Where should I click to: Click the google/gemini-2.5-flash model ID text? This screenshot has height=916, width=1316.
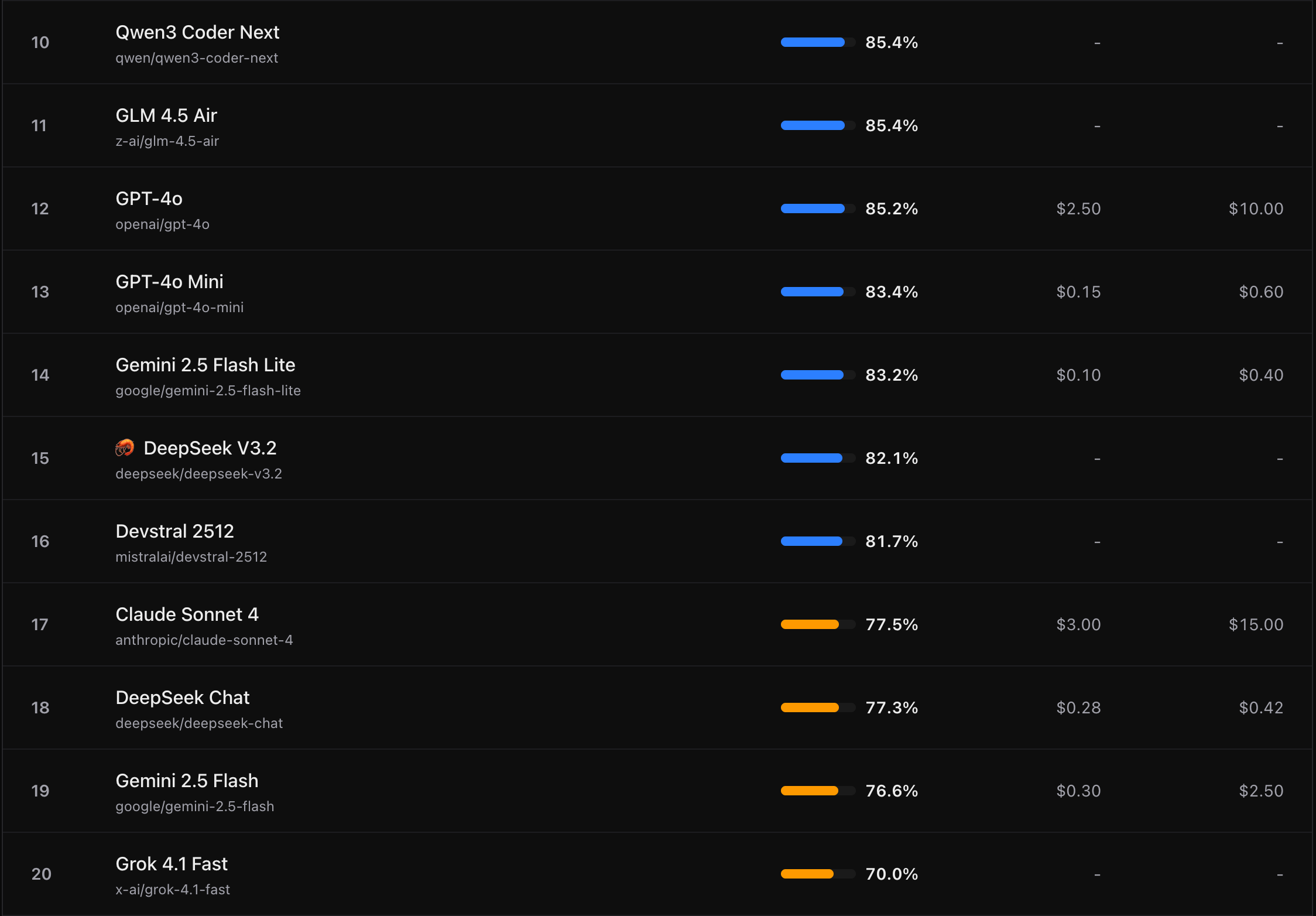pos(194,806)
